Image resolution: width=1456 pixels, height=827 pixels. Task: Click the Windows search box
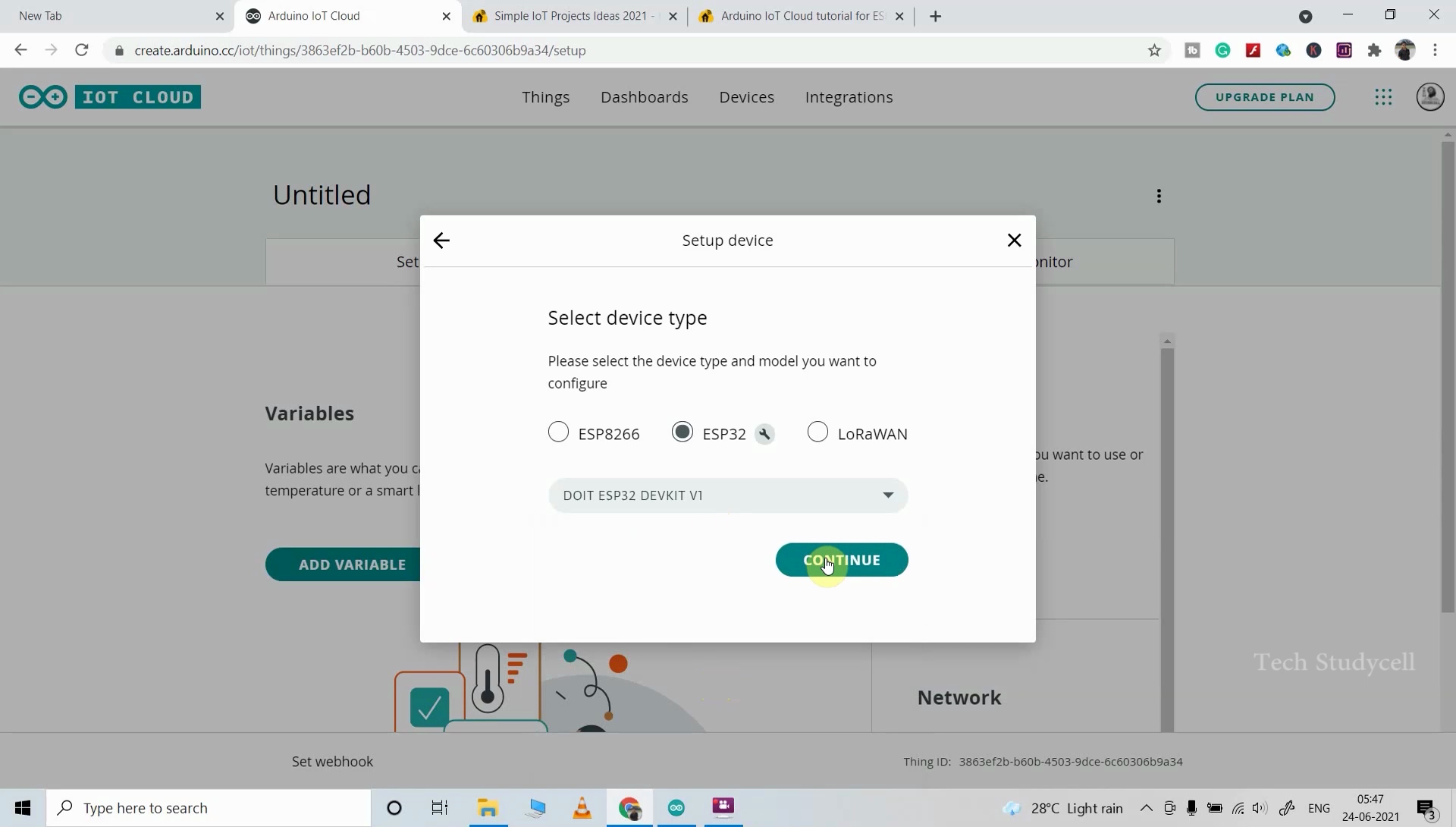pos(209,808)
